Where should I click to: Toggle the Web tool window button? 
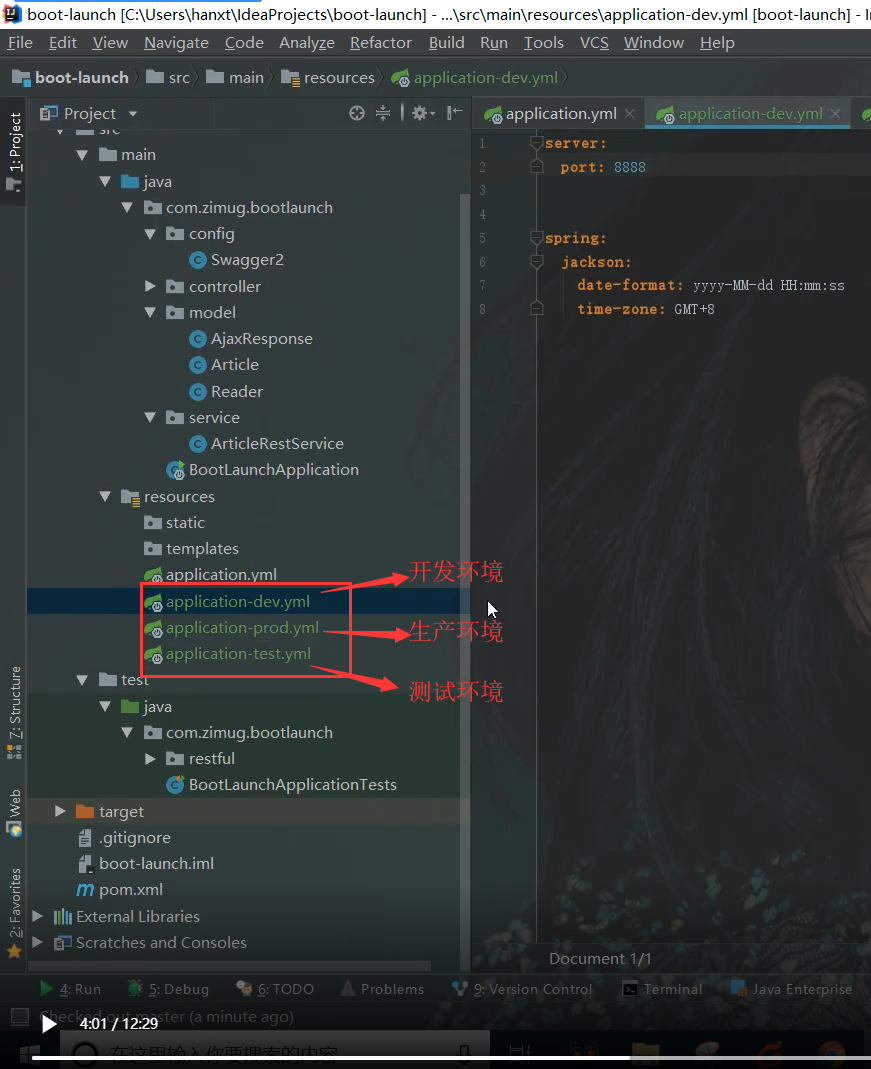click(14, 813)
